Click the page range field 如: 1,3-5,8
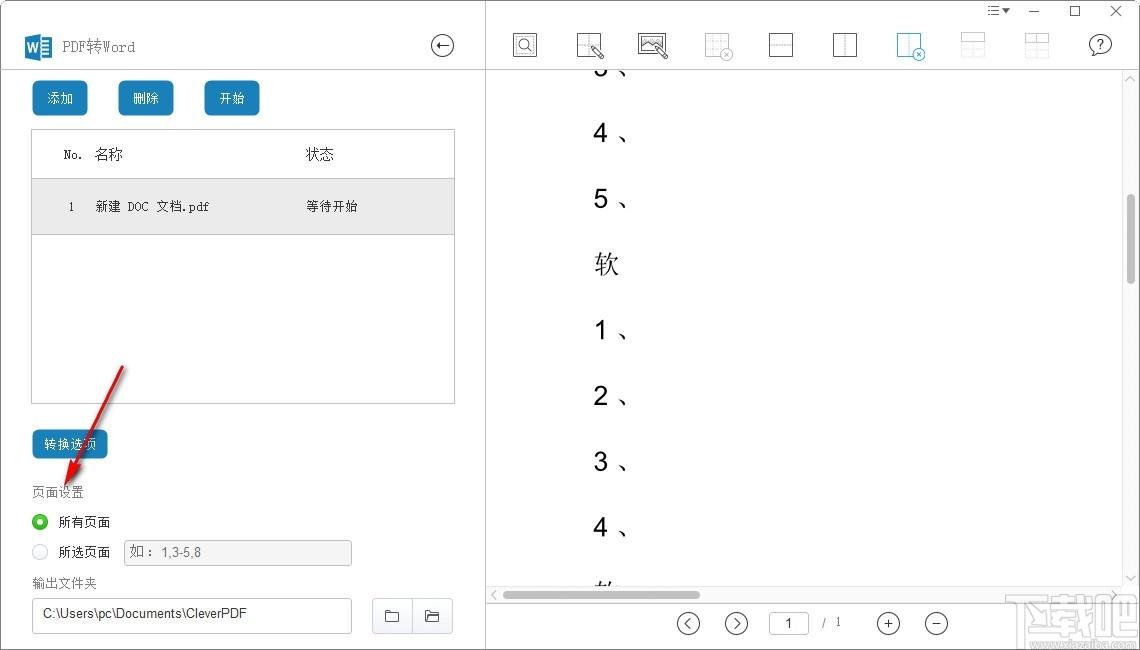 tap(238, 553)
